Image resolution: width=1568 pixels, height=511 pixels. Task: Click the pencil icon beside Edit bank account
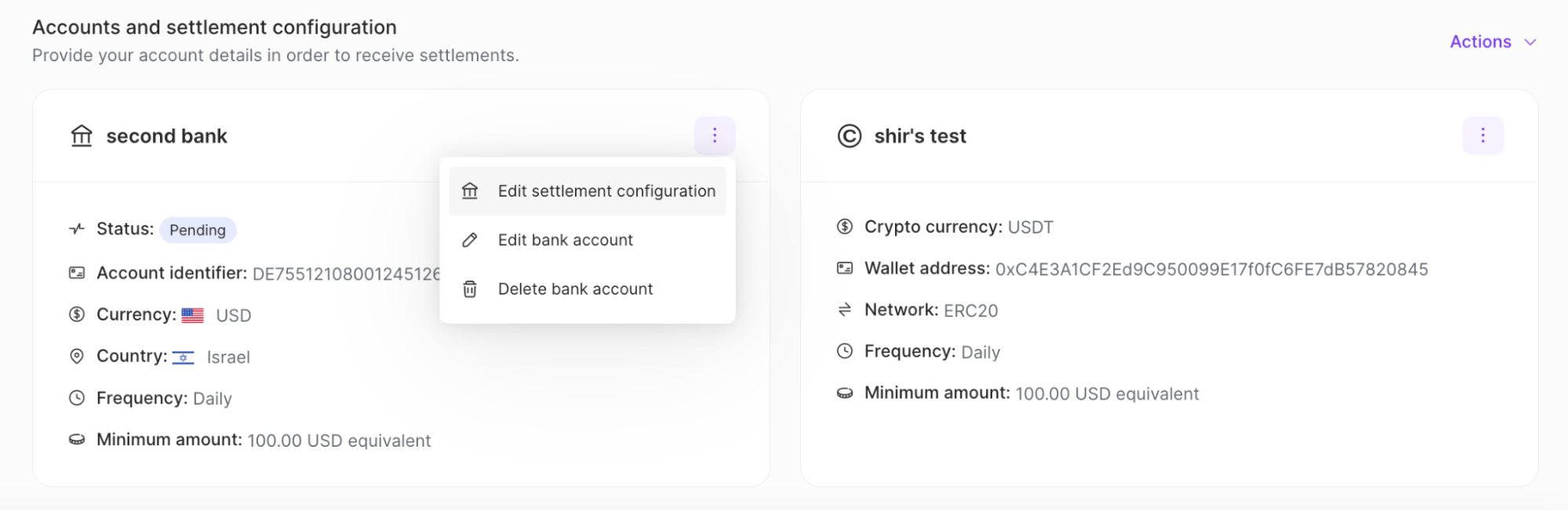click(x=469, y=240)
